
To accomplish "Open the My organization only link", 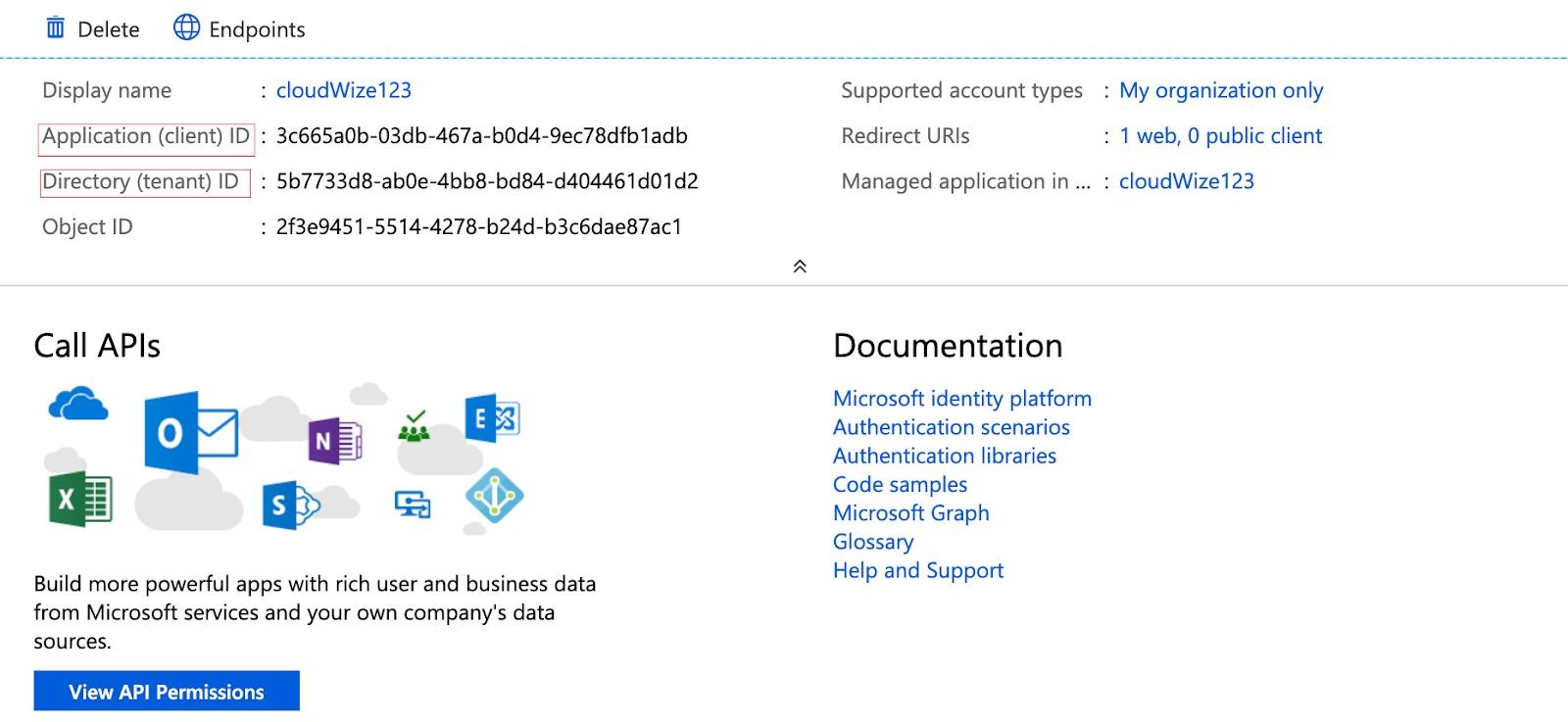I will coord(1220,90).
